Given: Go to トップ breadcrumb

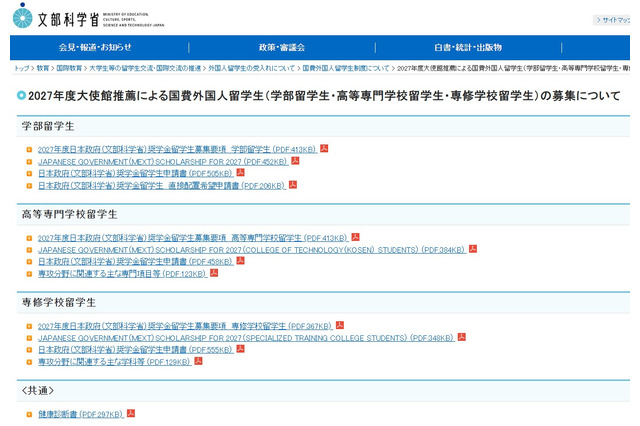Looking at the screenshot, I should (21, 68).
